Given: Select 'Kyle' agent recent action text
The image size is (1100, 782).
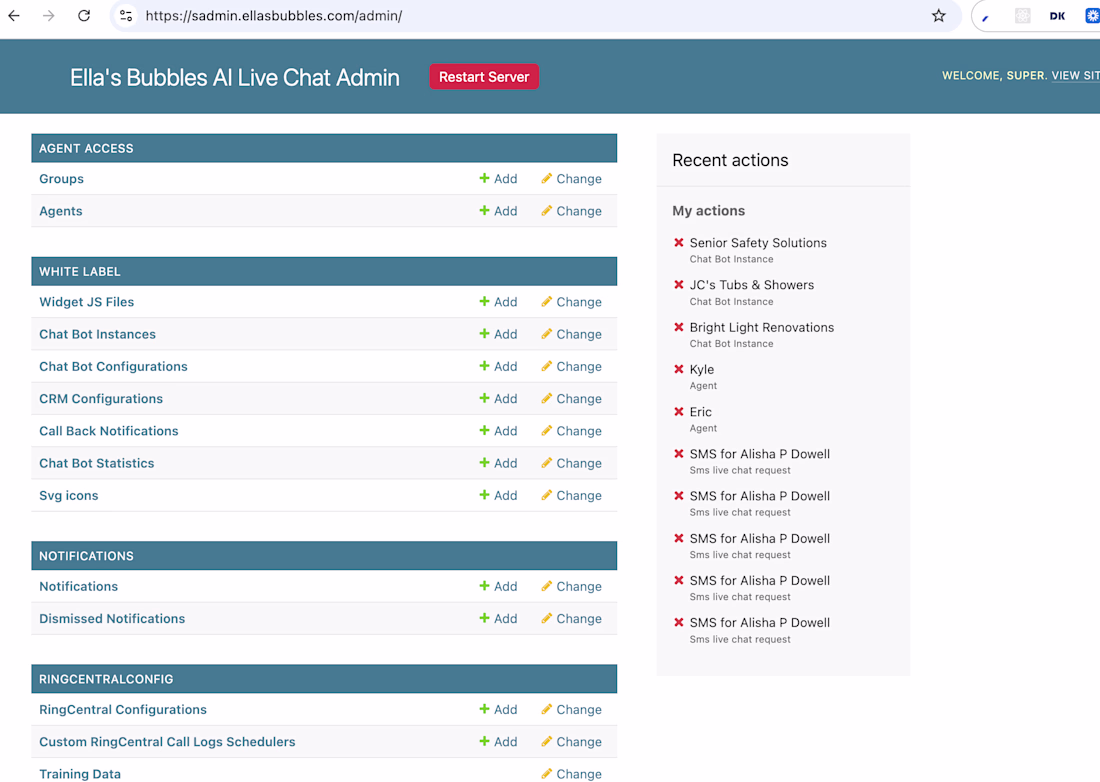Looking at the screenshot, I should point(702,370).
